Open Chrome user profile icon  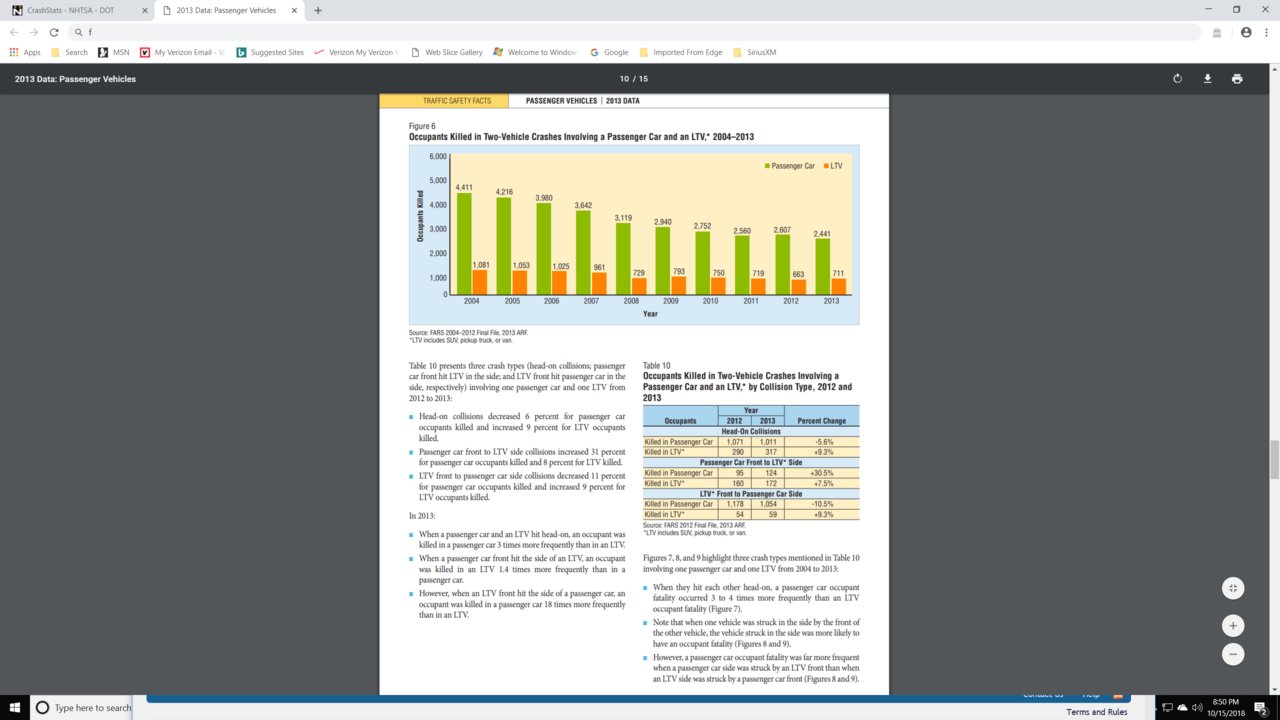[1246, 32]
